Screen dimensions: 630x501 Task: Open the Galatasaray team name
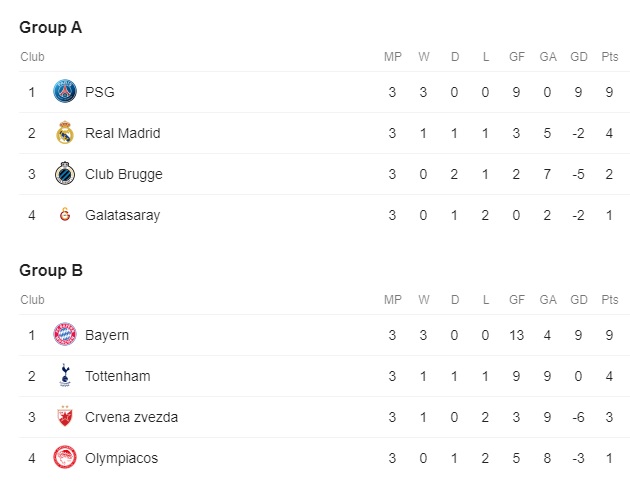[123, 215]
